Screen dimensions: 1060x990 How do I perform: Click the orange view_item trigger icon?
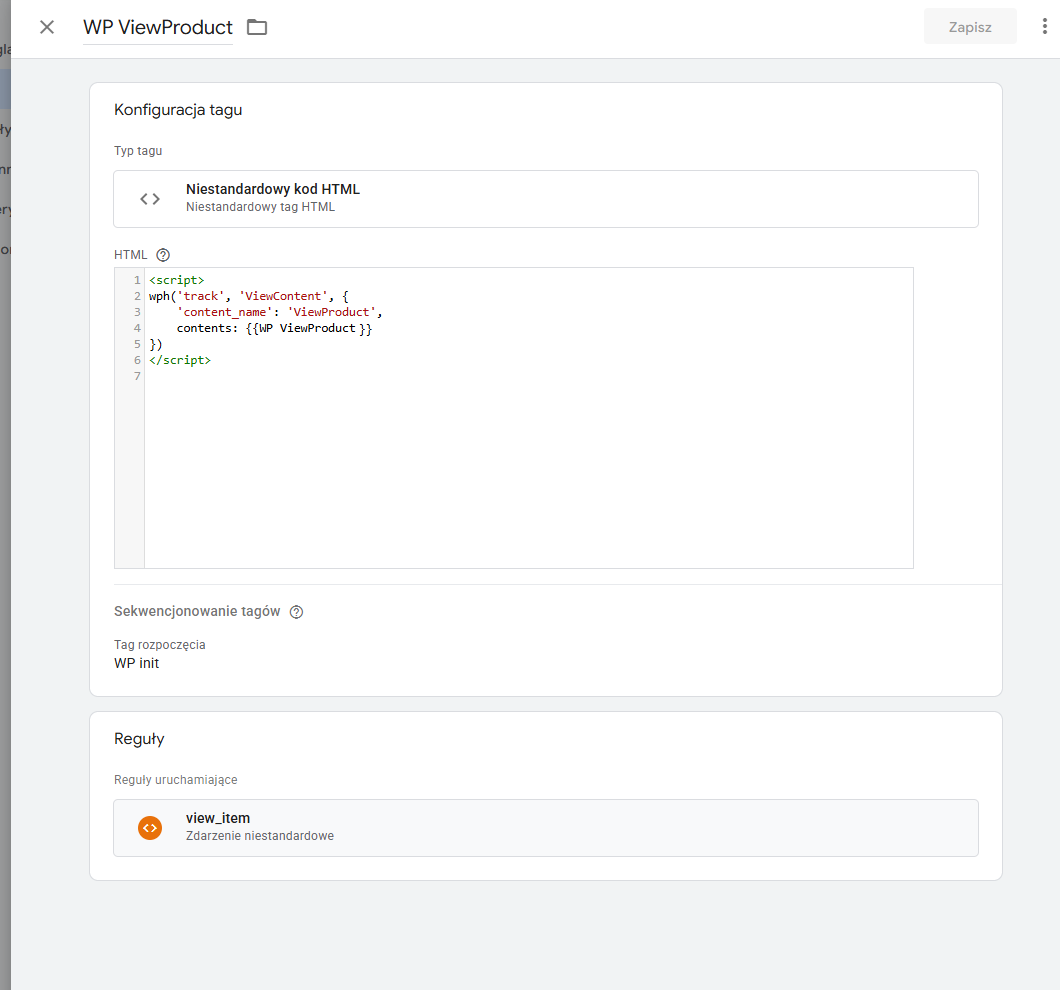pos(150,828)
